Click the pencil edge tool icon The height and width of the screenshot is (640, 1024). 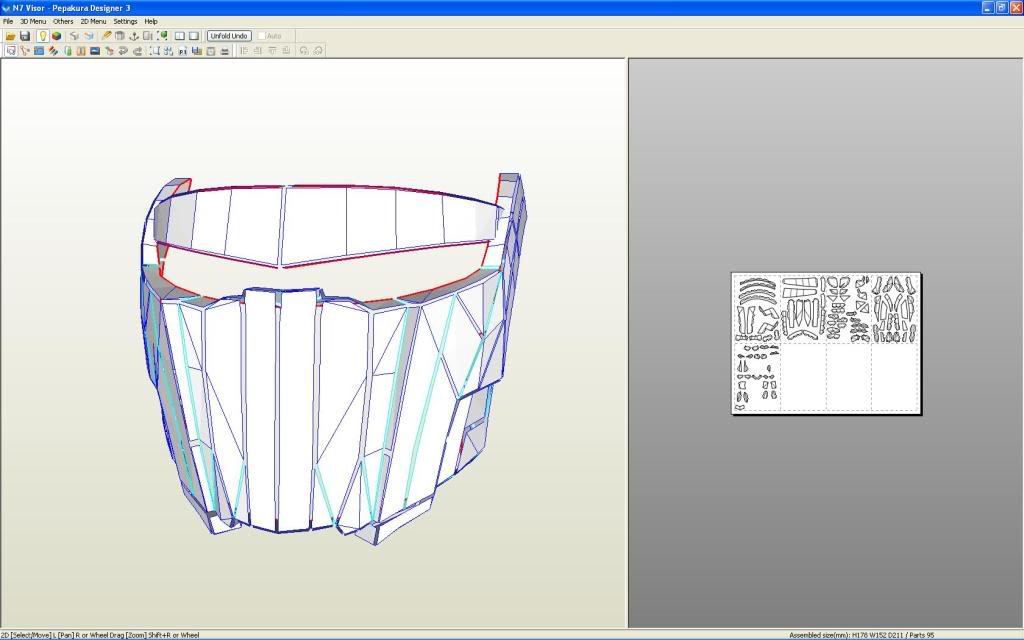tap(106, 36)
